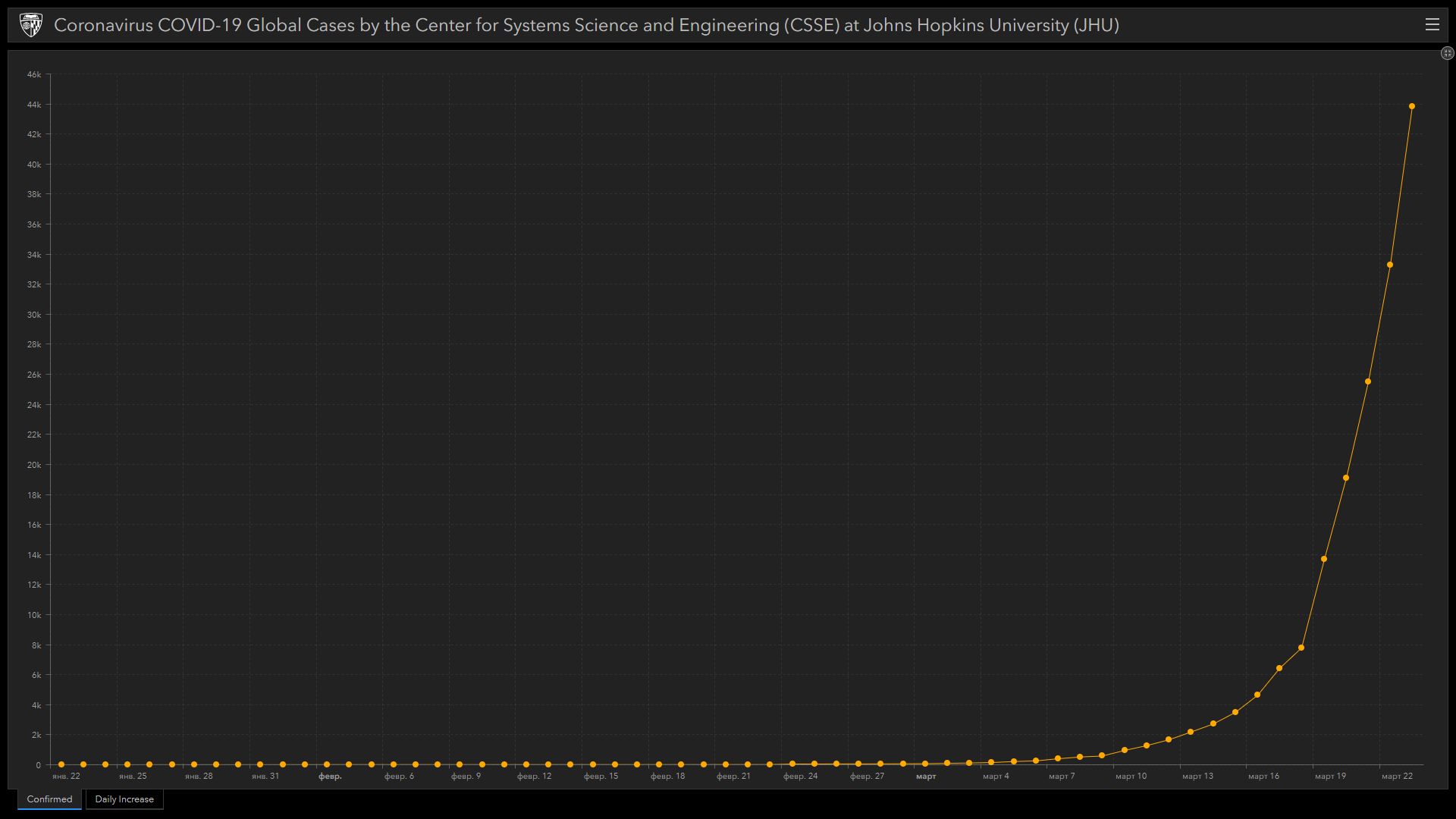The image size is (1456, 819).
Task: Click the '20k' y-axis label
Action: click(34, 465)
